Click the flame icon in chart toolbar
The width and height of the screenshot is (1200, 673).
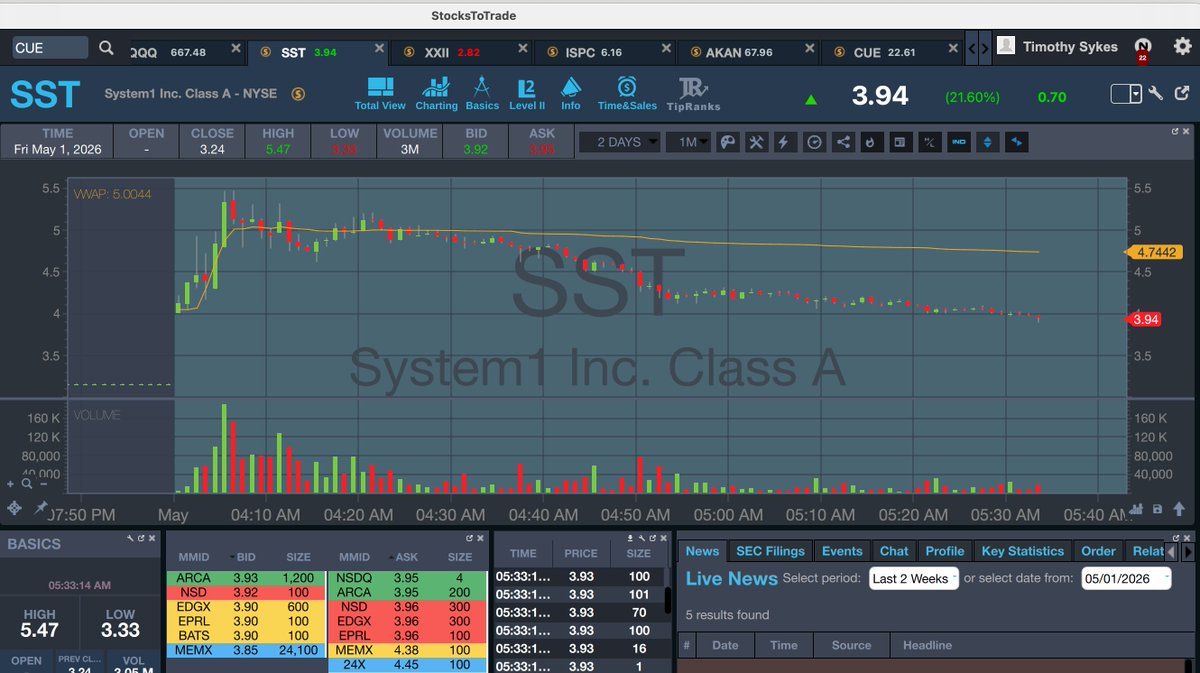coord(871,142)
